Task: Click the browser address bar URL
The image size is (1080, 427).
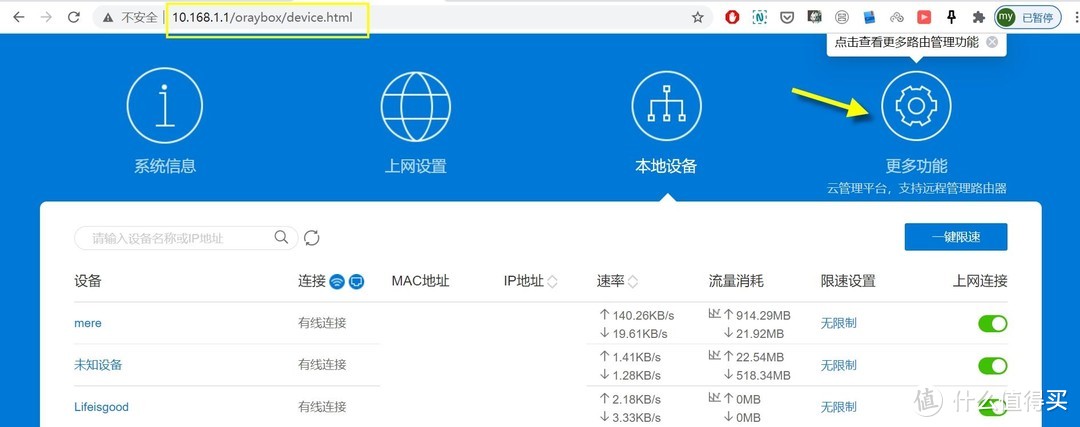Action: 262,17
